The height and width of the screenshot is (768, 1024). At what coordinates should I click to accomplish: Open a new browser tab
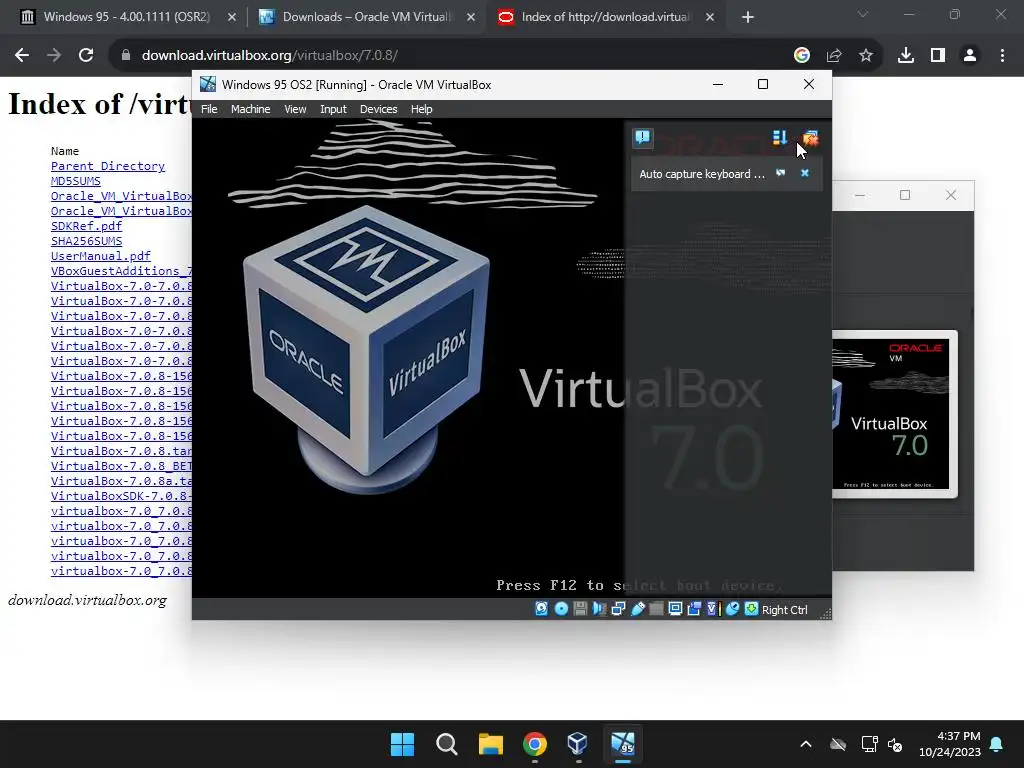pos(748,17)
